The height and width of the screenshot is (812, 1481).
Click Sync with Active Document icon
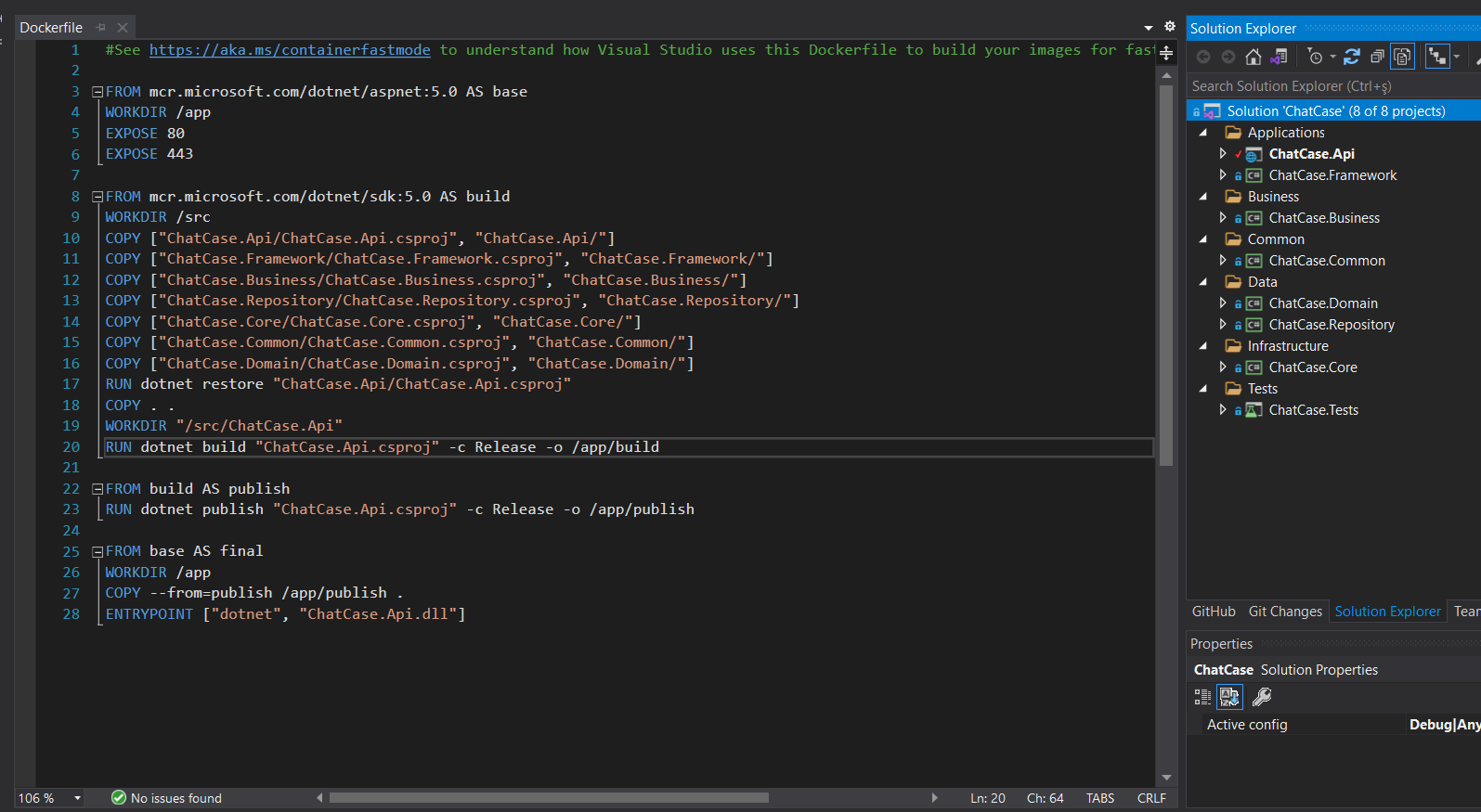(1352, 58)
